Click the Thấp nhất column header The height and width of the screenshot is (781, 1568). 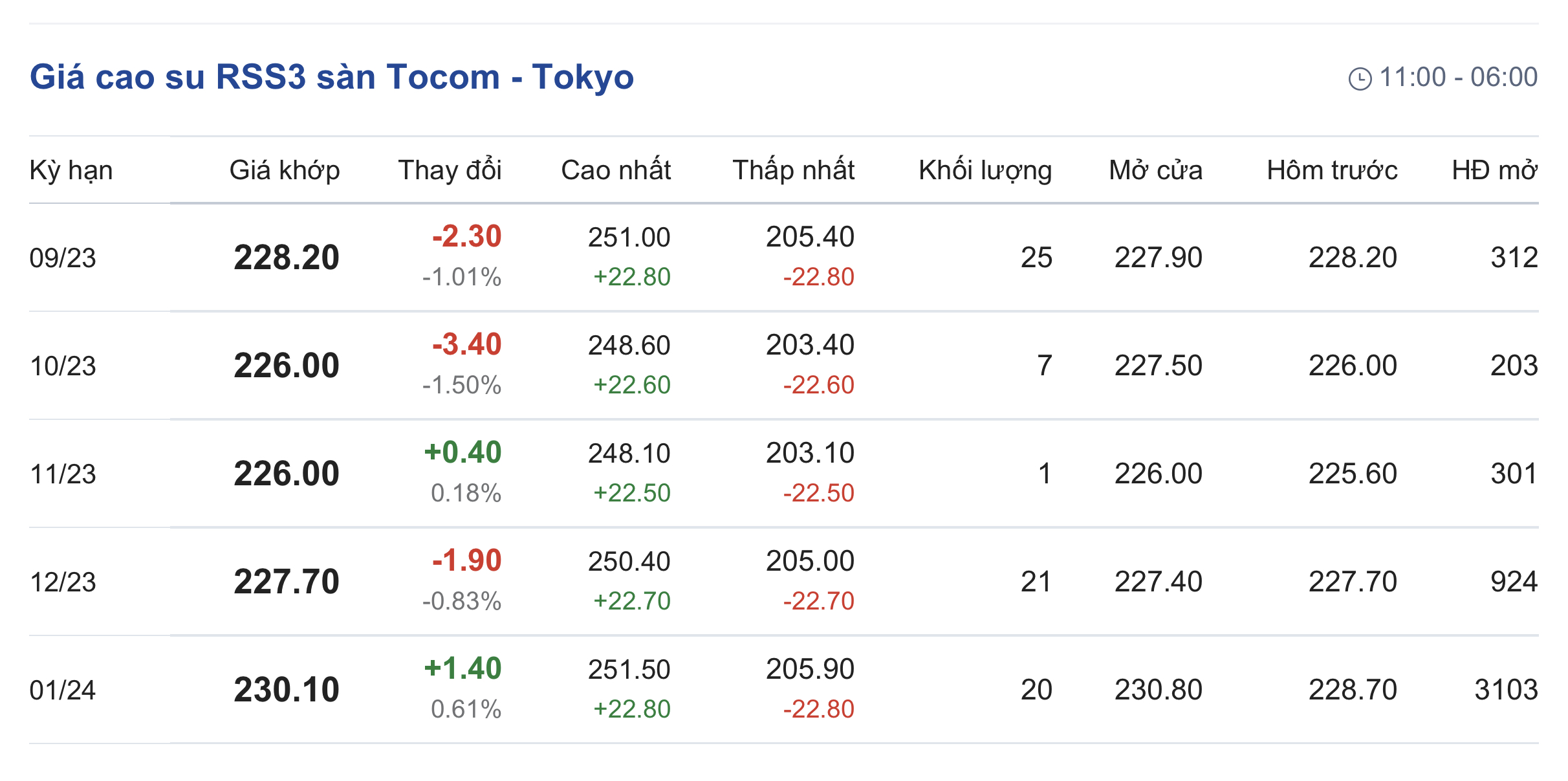click(x=793, y=170)
